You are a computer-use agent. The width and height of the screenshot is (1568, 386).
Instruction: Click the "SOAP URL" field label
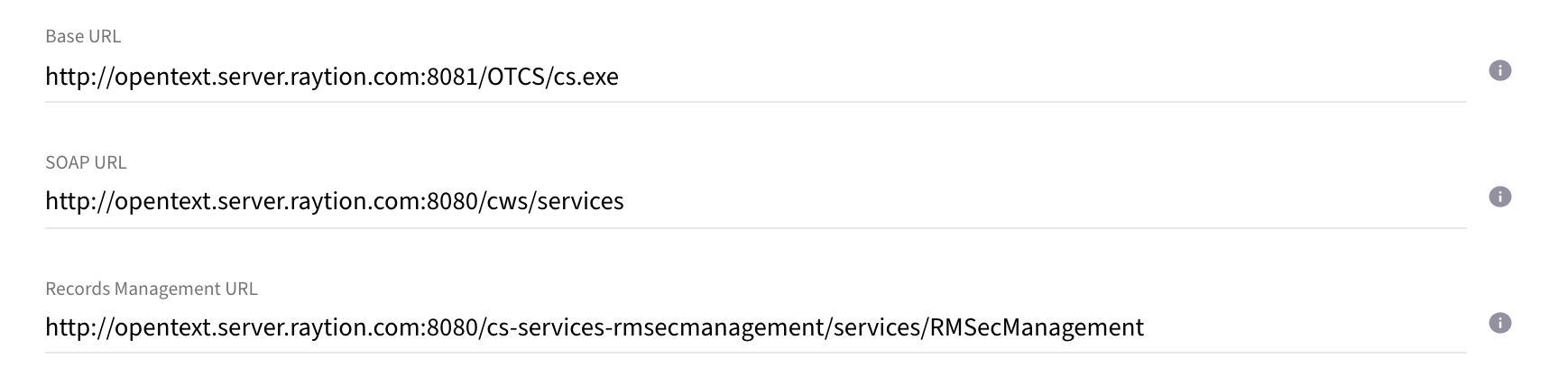(x=86, y=163)
